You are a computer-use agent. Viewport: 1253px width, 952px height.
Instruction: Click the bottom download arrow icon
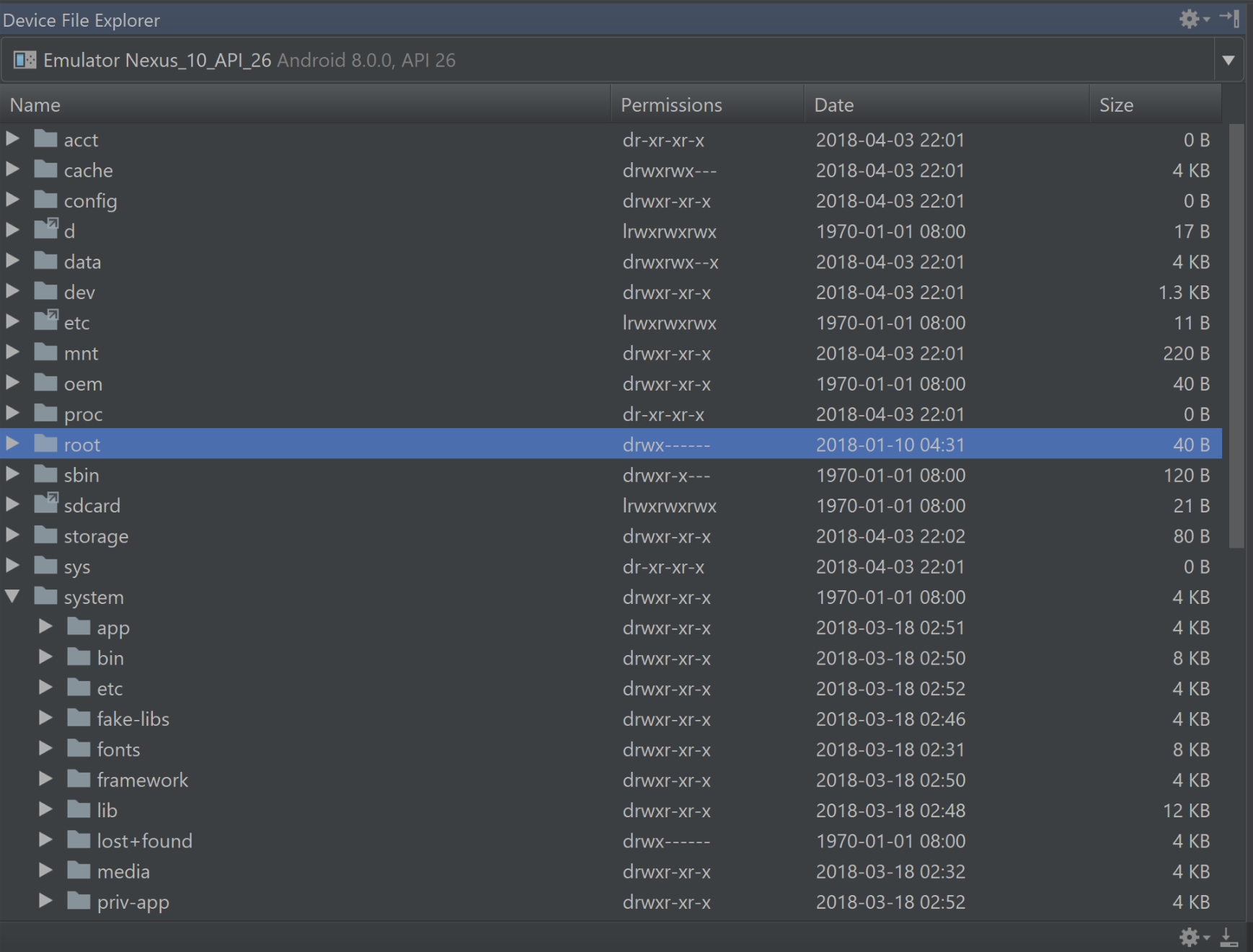tap(1229, 936)
